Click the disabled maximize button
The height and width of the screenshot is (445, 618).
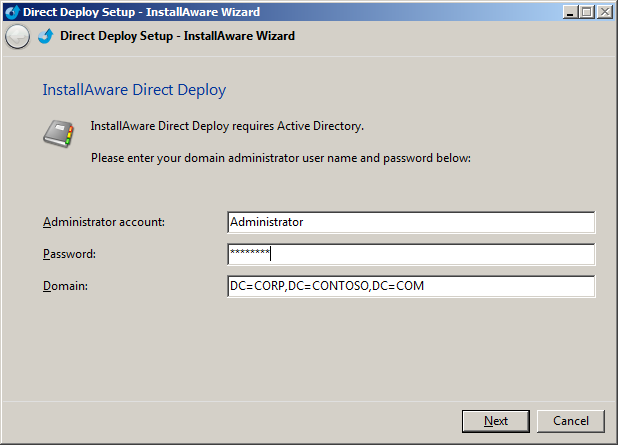tap(586, 12)
